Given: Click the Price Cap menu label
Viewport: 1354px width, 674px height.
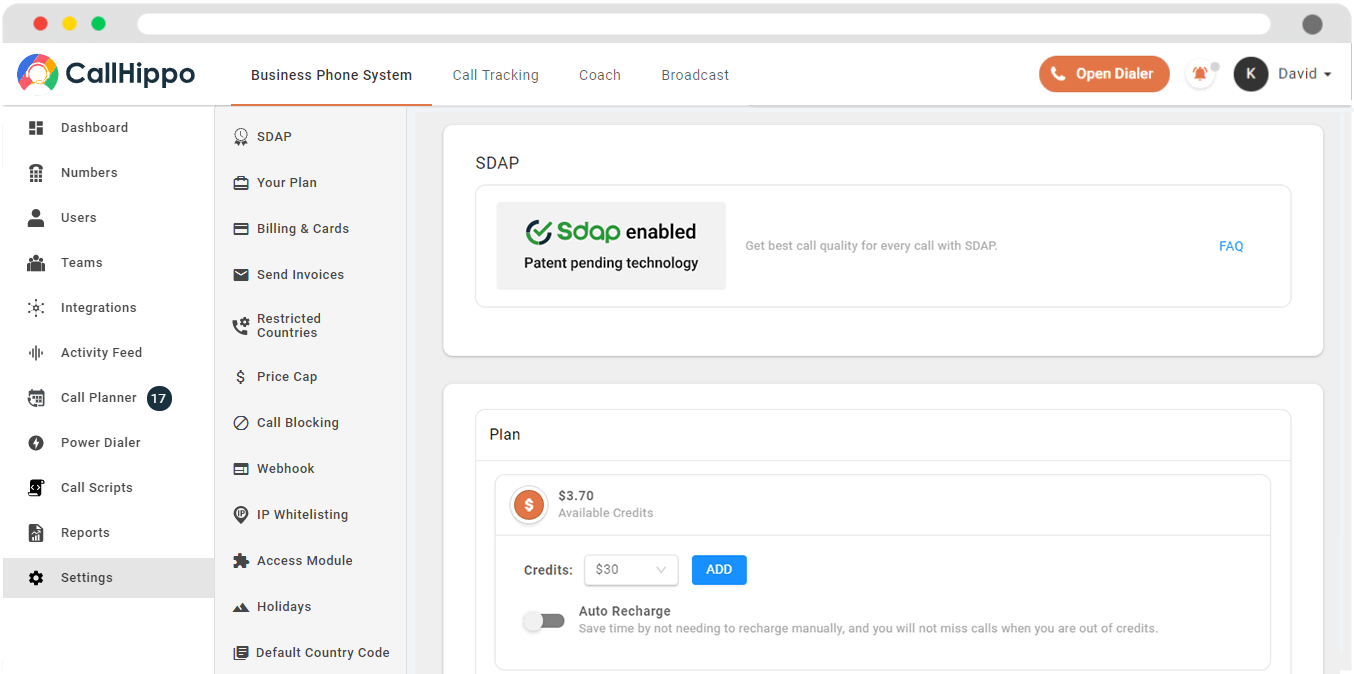Looking at the screenshot, I should [x=287, y=377].
